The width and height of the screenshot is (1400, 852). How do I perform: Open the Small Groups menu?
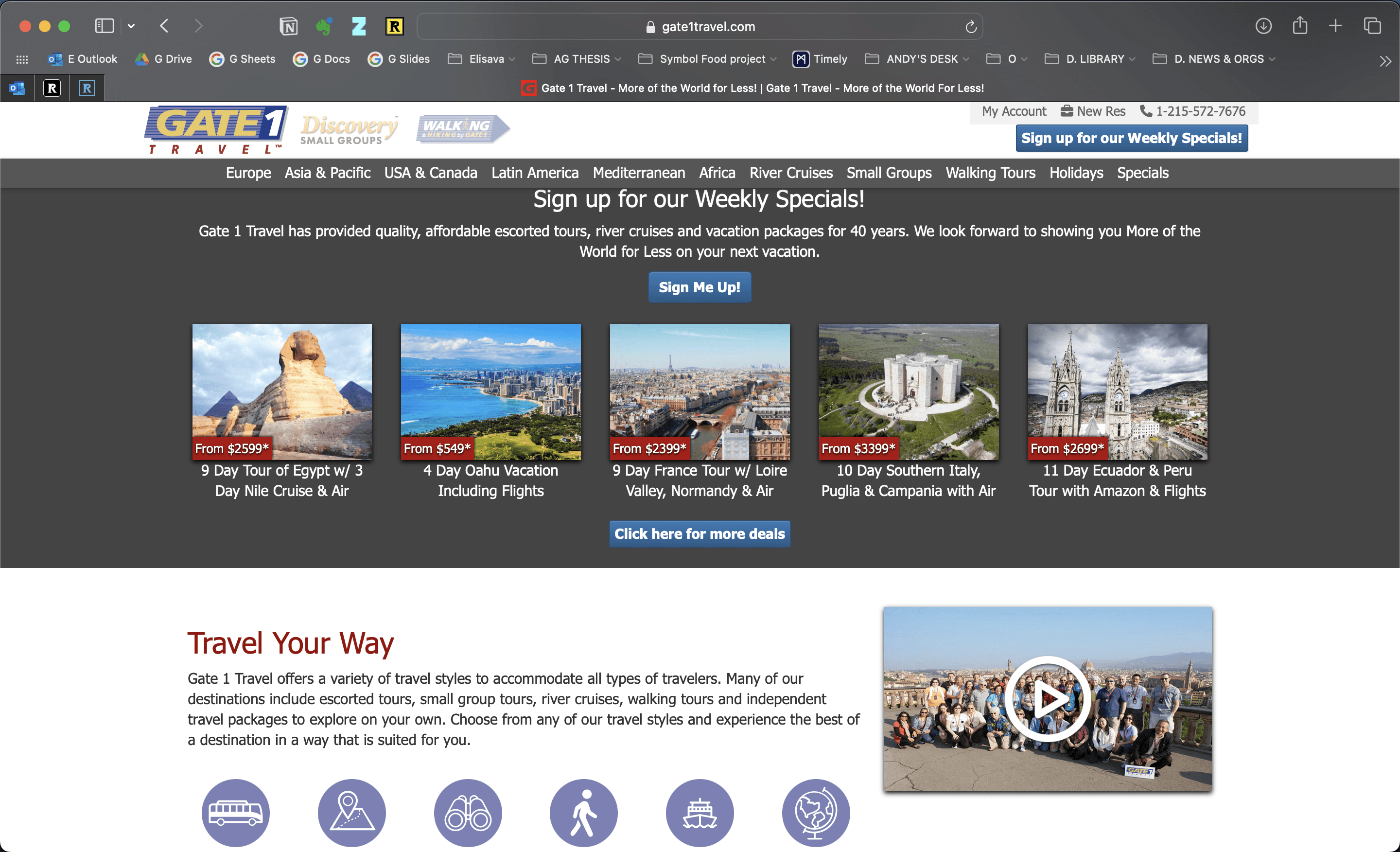pos(889,173)
